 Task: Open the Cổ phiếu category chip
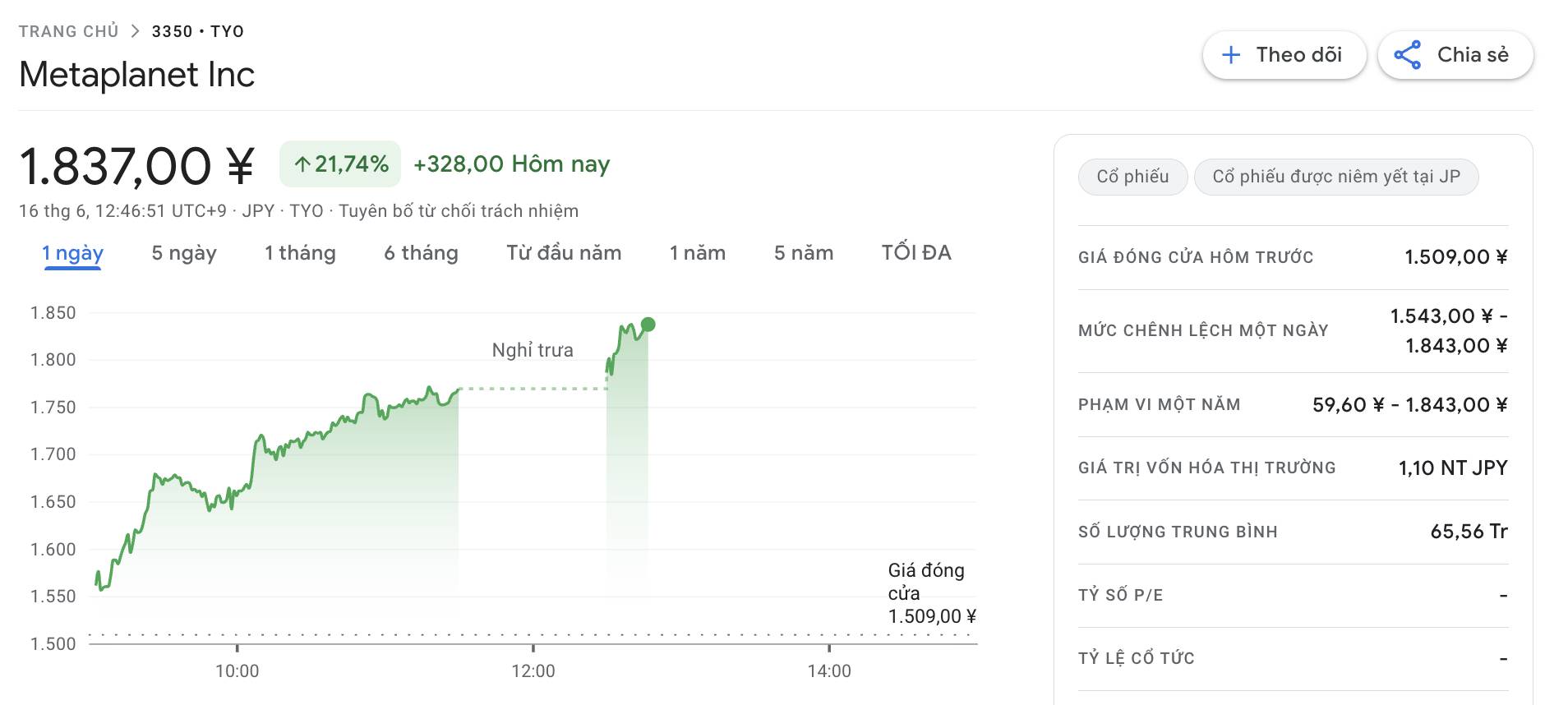[x=1132, y=177]
